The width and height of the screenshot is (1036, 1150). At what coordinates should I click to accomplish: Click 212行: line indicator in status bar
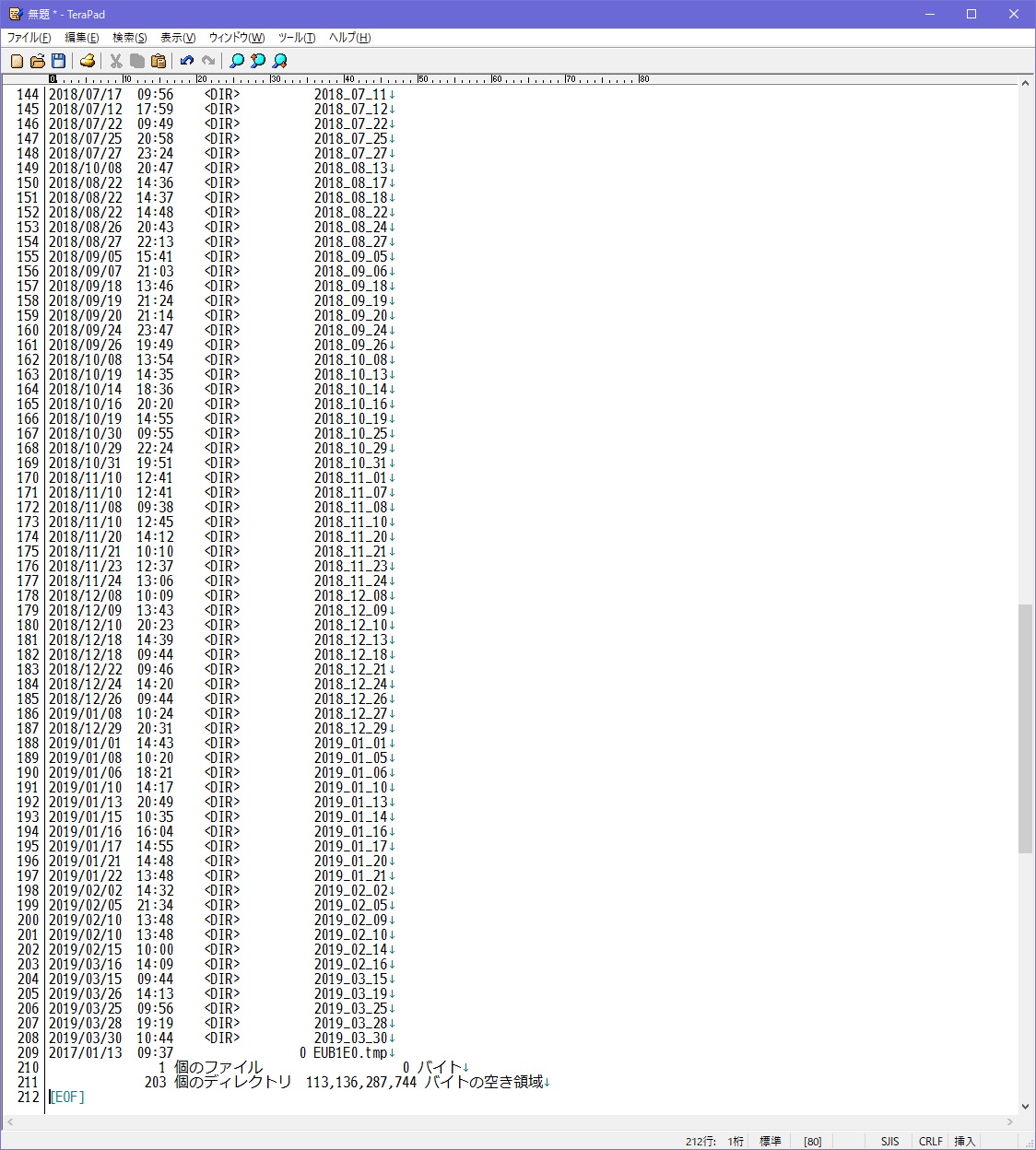pyautogui.click(x=700, y=1141)
